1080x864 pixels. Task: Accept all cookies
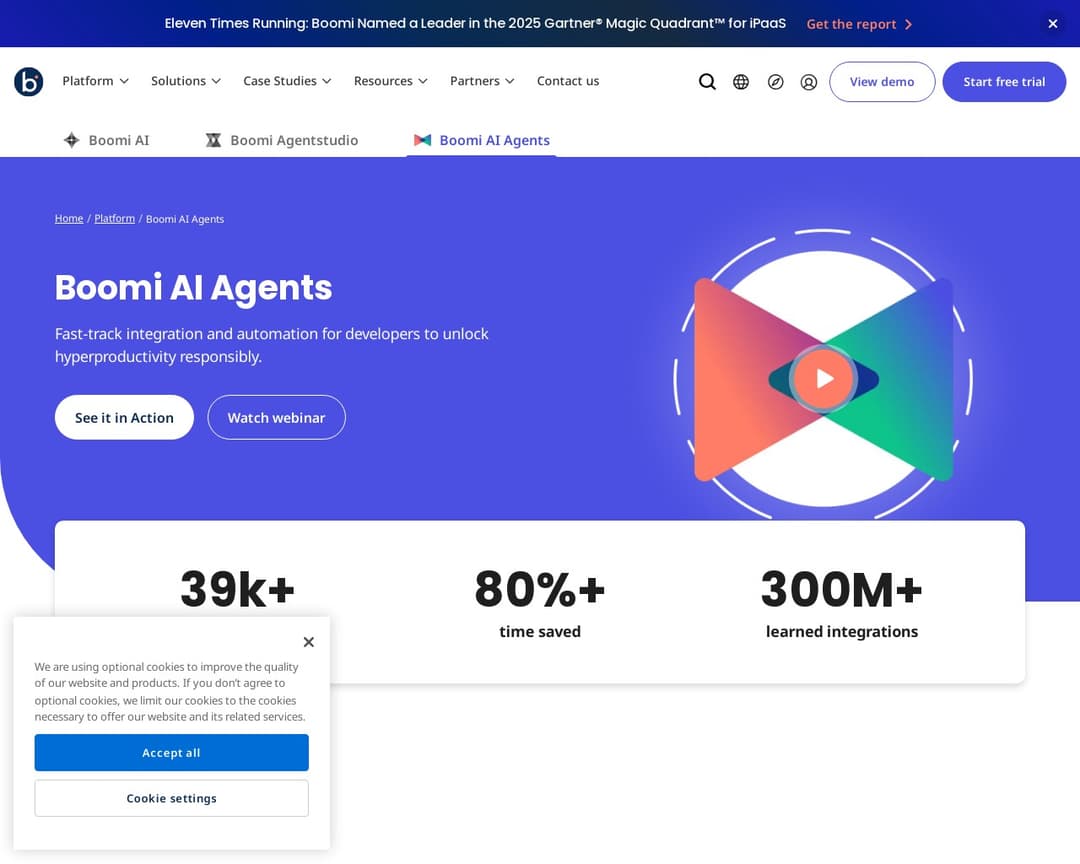coord(171,753)
